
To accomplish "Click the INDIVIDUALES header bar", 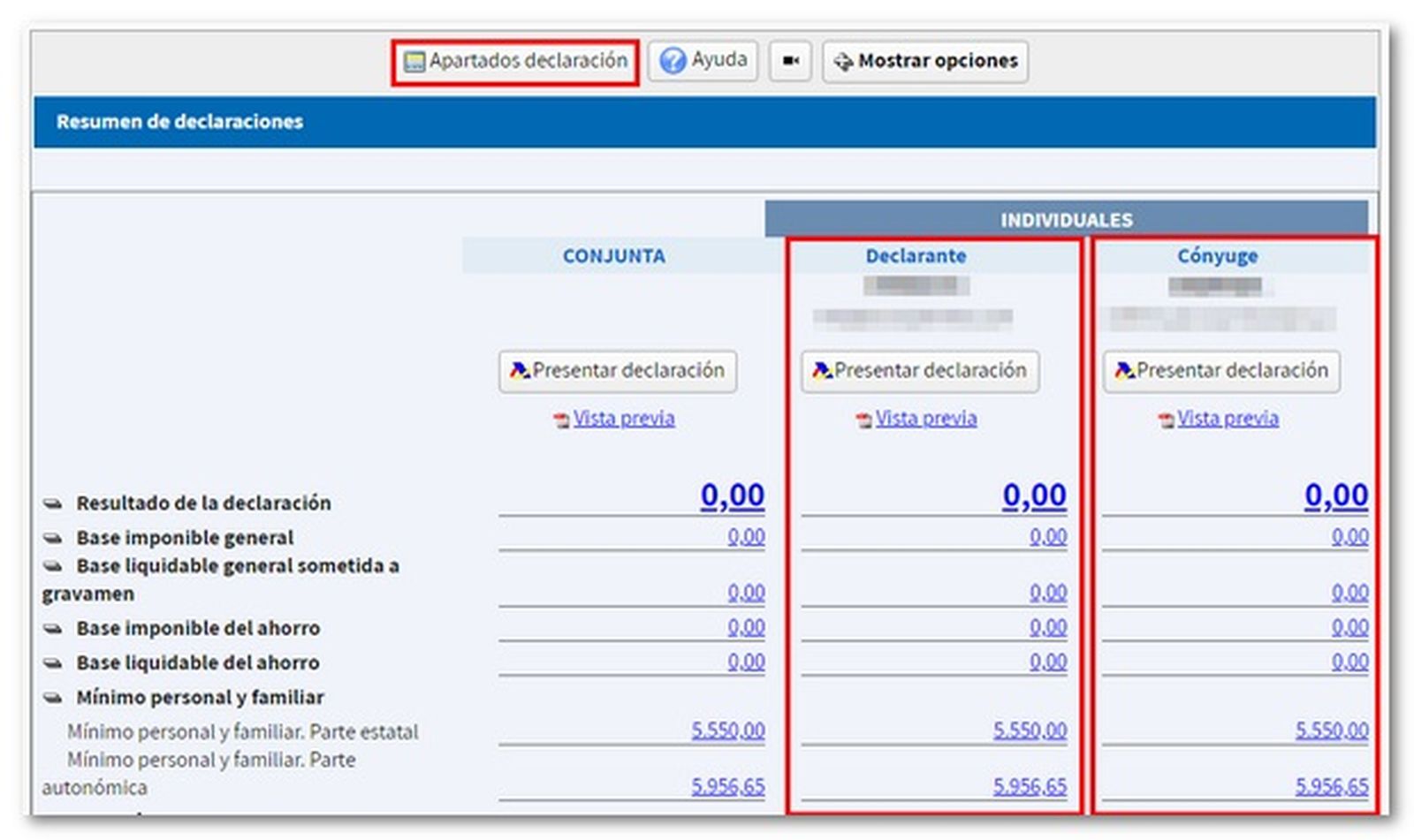I will (x=1066, y=219).
